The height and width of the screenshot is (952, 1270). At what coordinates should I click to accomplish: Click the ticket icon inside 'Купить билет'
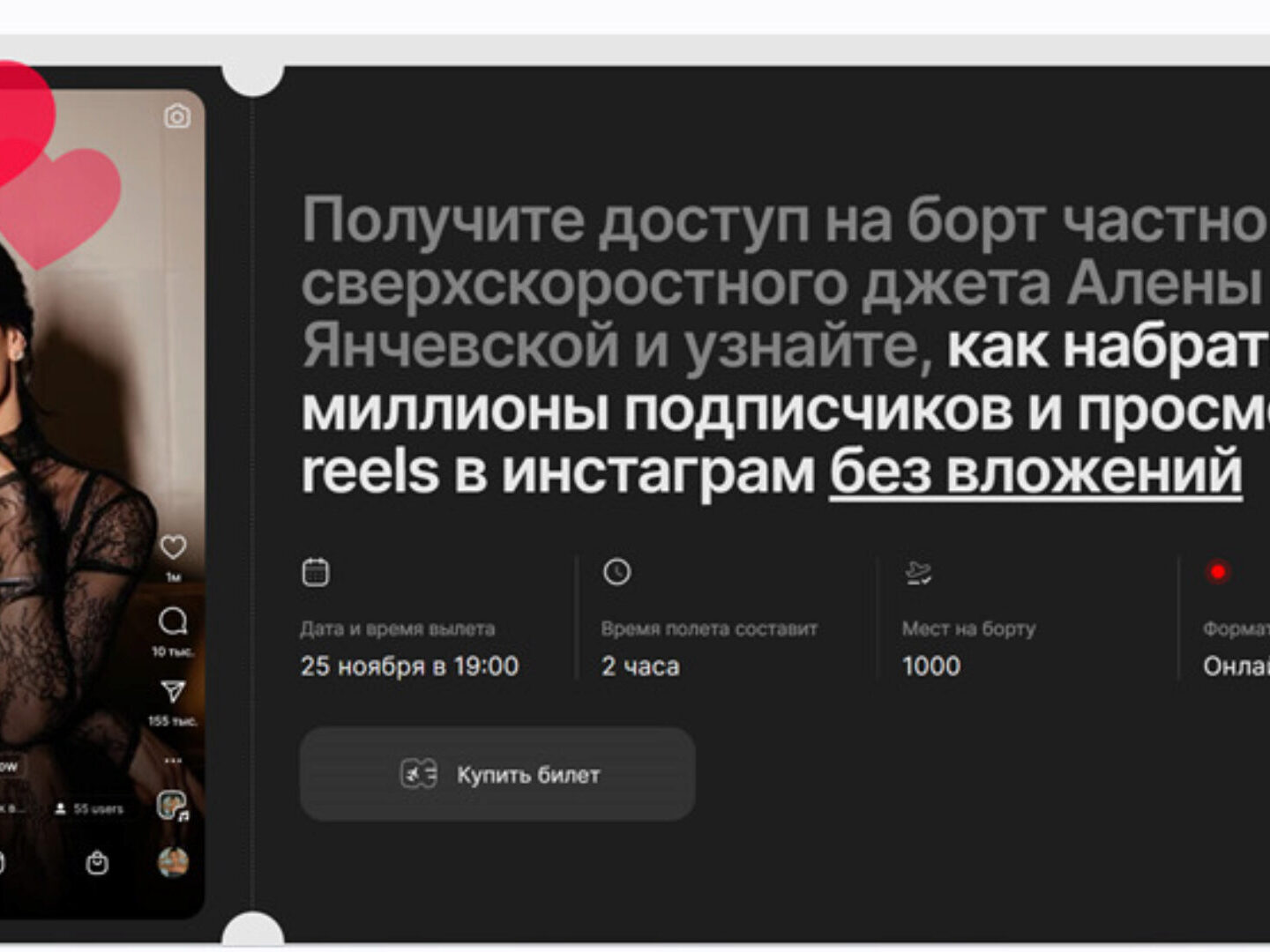(x=419, y=775)
